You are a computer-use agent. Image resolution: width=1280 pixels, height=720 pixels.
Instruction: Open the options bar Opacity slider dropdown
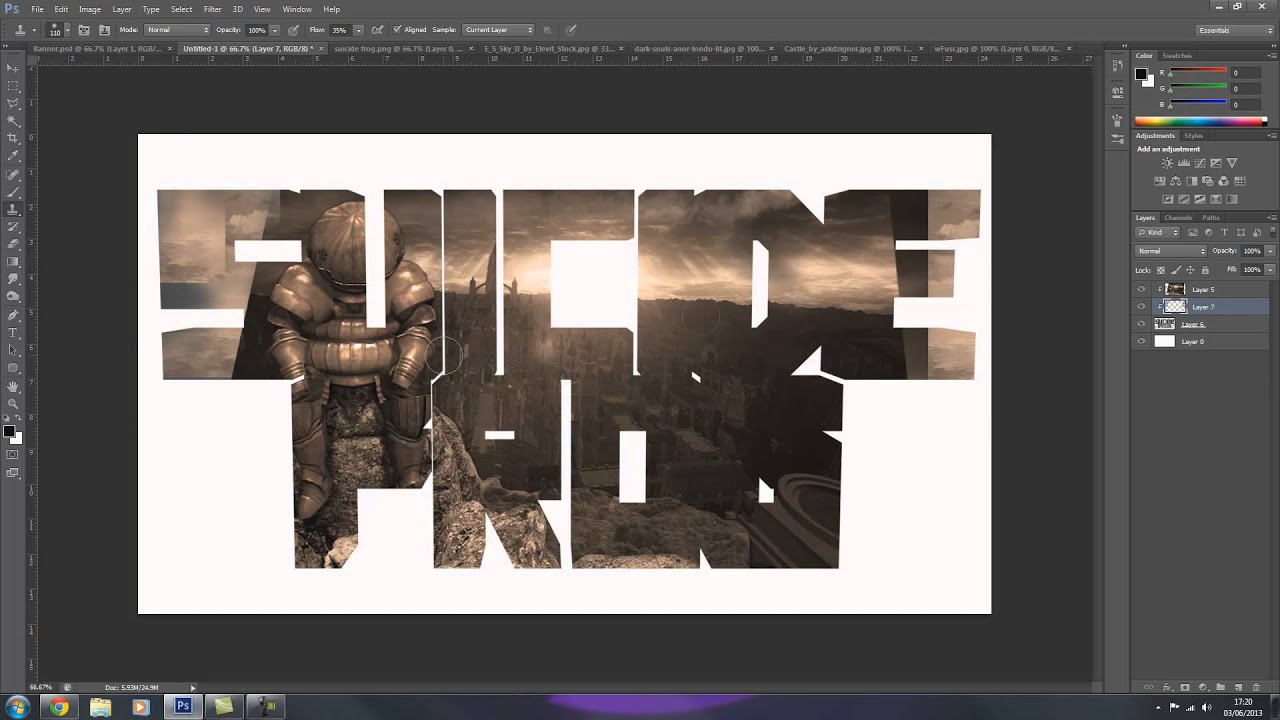tap(275, 30)
